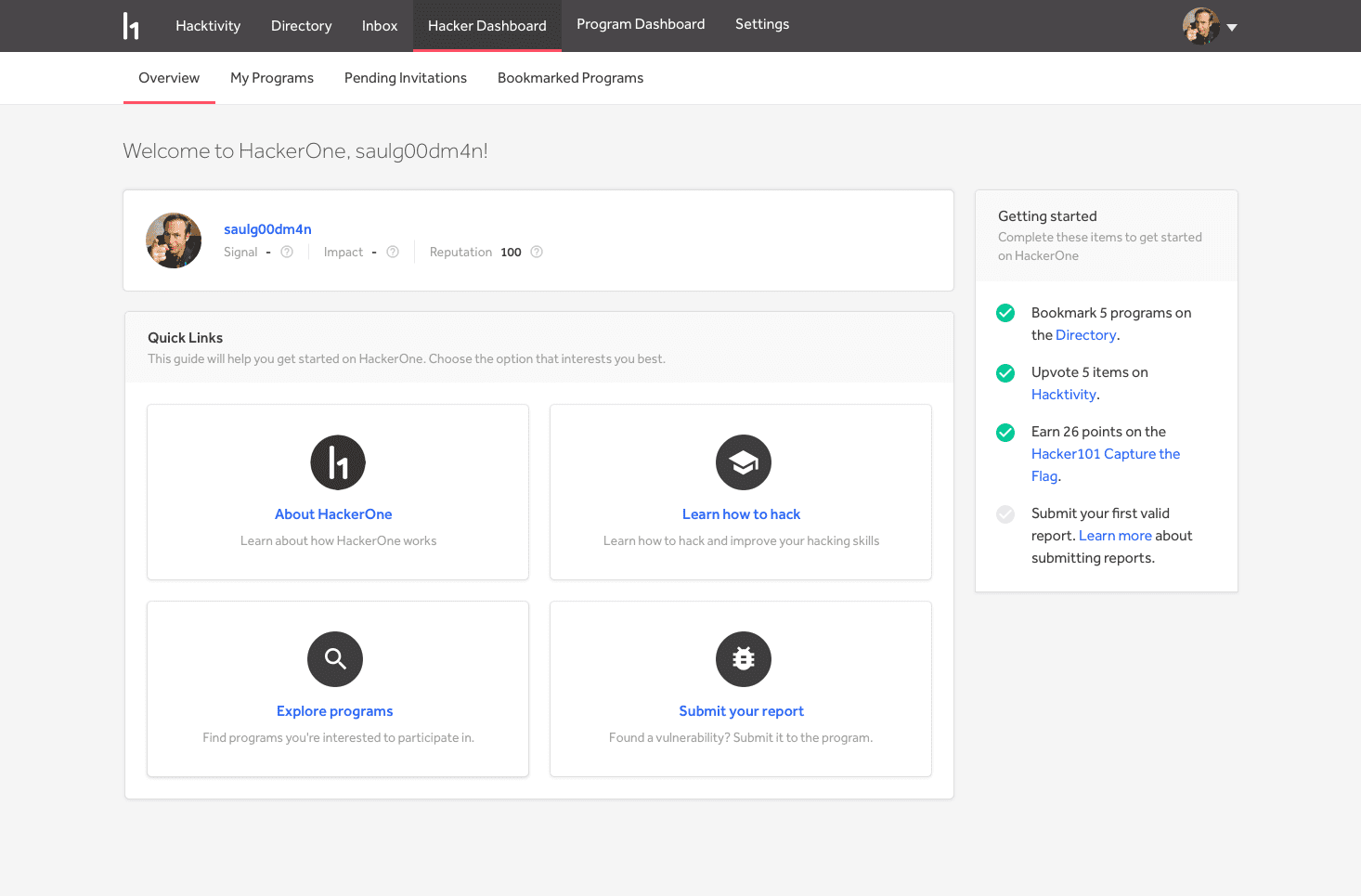Click the Bookmark 5 programs completed checkmark

click(x=1005, y=314)
